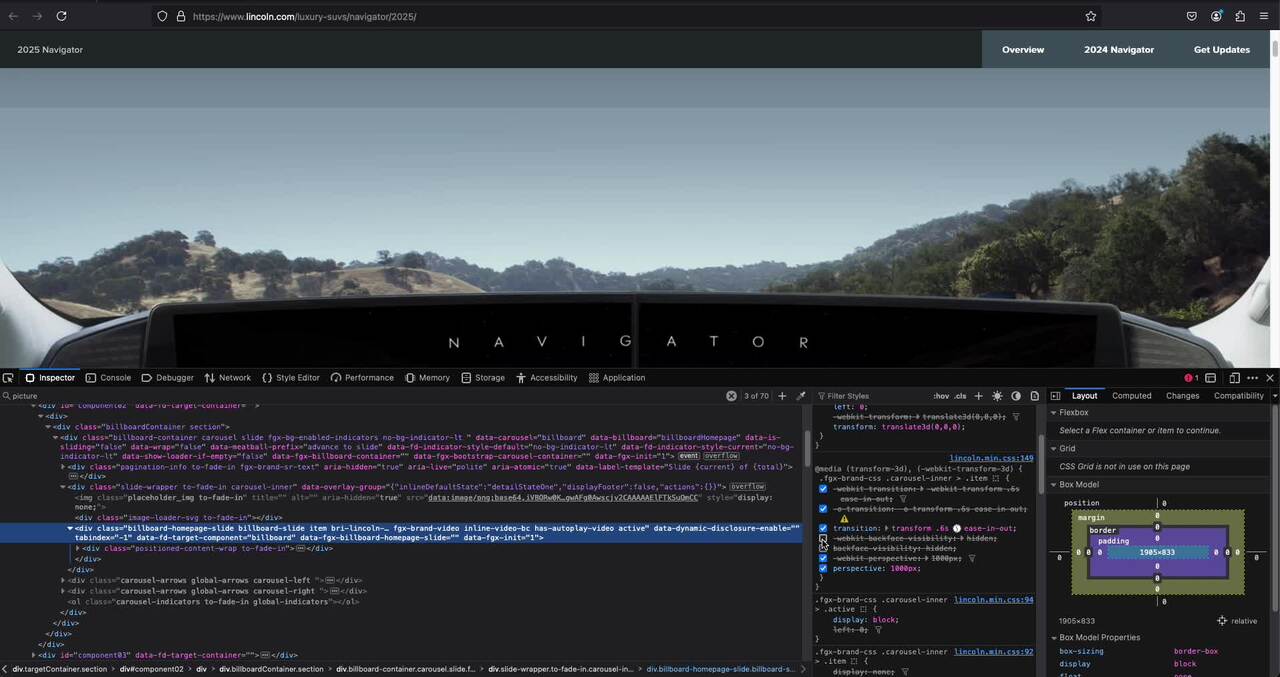Open lincoln.min.css:94 source link
This screenshot has height=677, width=1280.
[x=993, y=600]
